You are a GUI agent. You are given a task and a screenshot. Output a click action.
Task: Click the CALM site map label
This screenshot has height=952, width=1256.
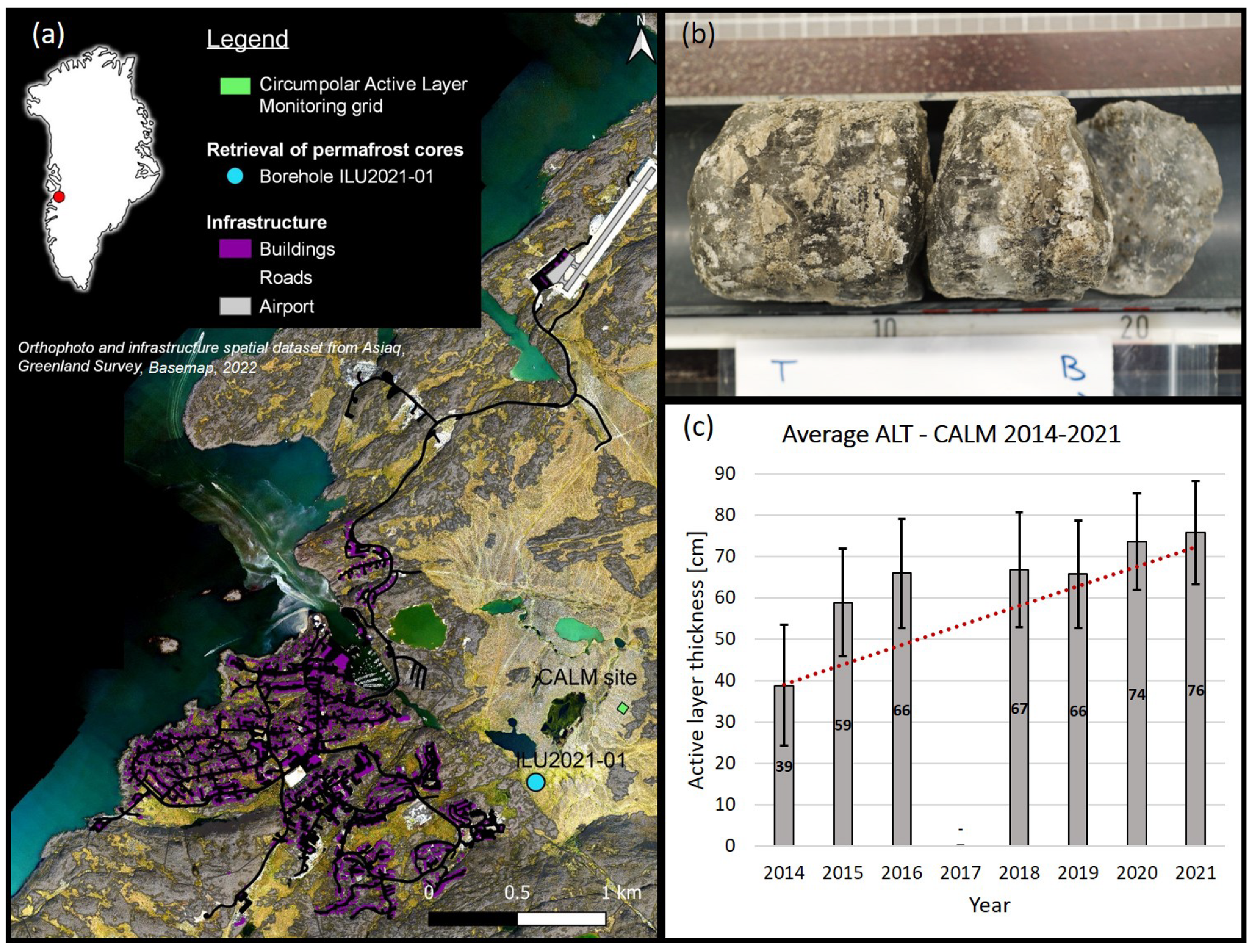point(587,677)
